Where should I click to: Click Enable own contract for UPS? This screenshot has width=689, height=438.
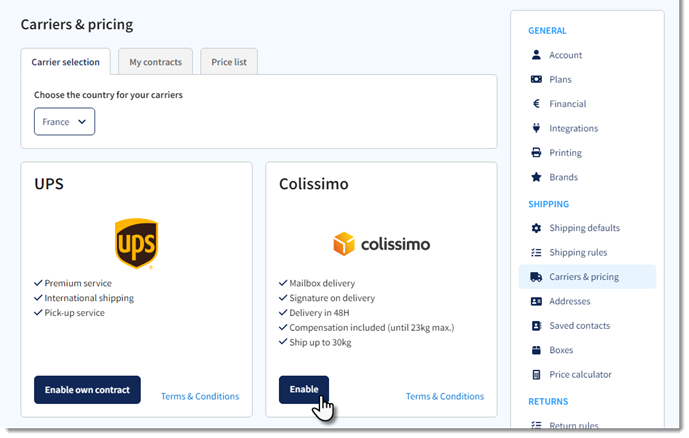[87, 390]
